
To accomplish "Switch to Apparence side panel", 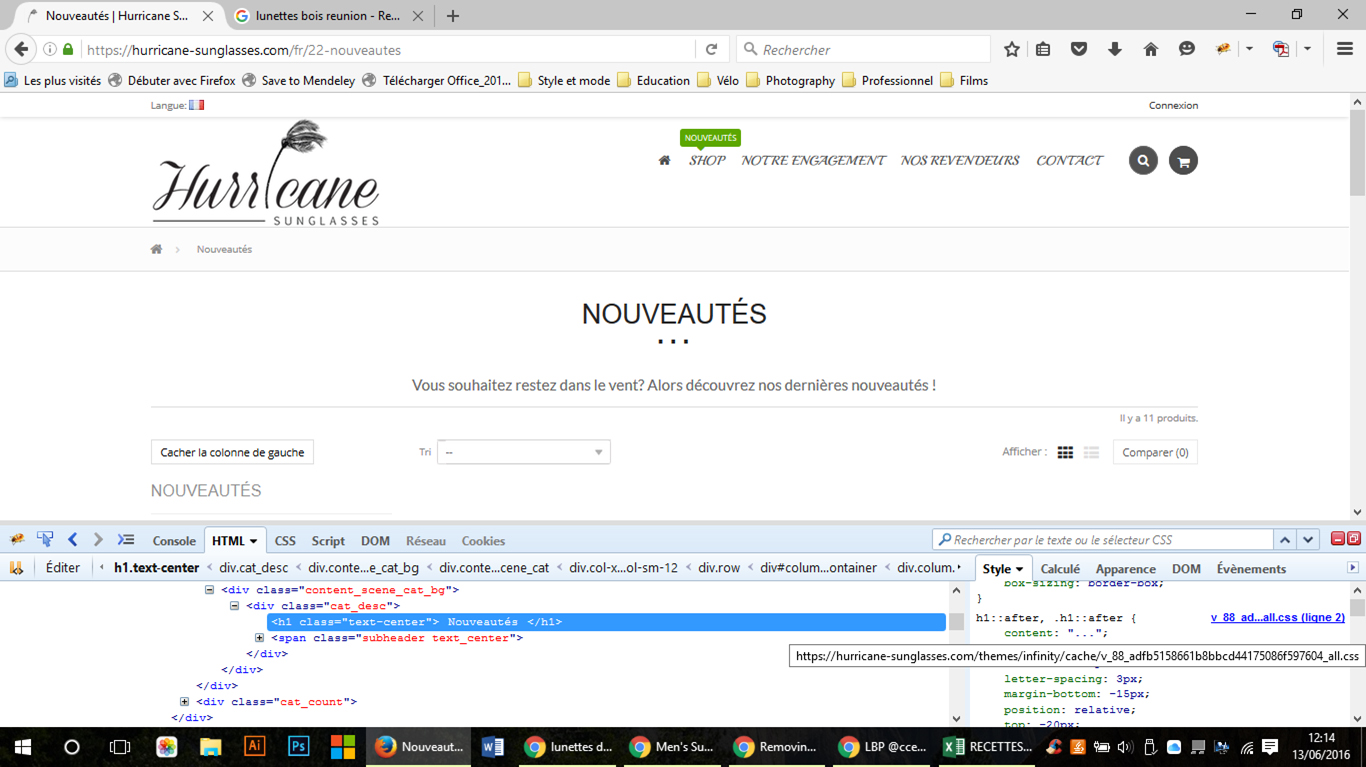I will 1125,569.
